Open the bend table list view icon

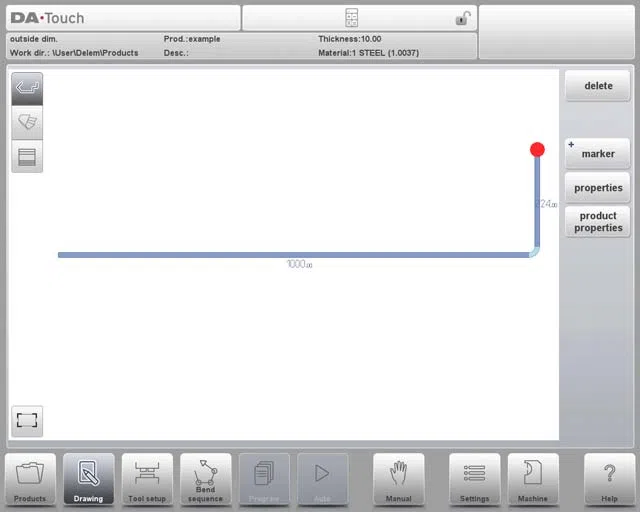pos(27,156)
